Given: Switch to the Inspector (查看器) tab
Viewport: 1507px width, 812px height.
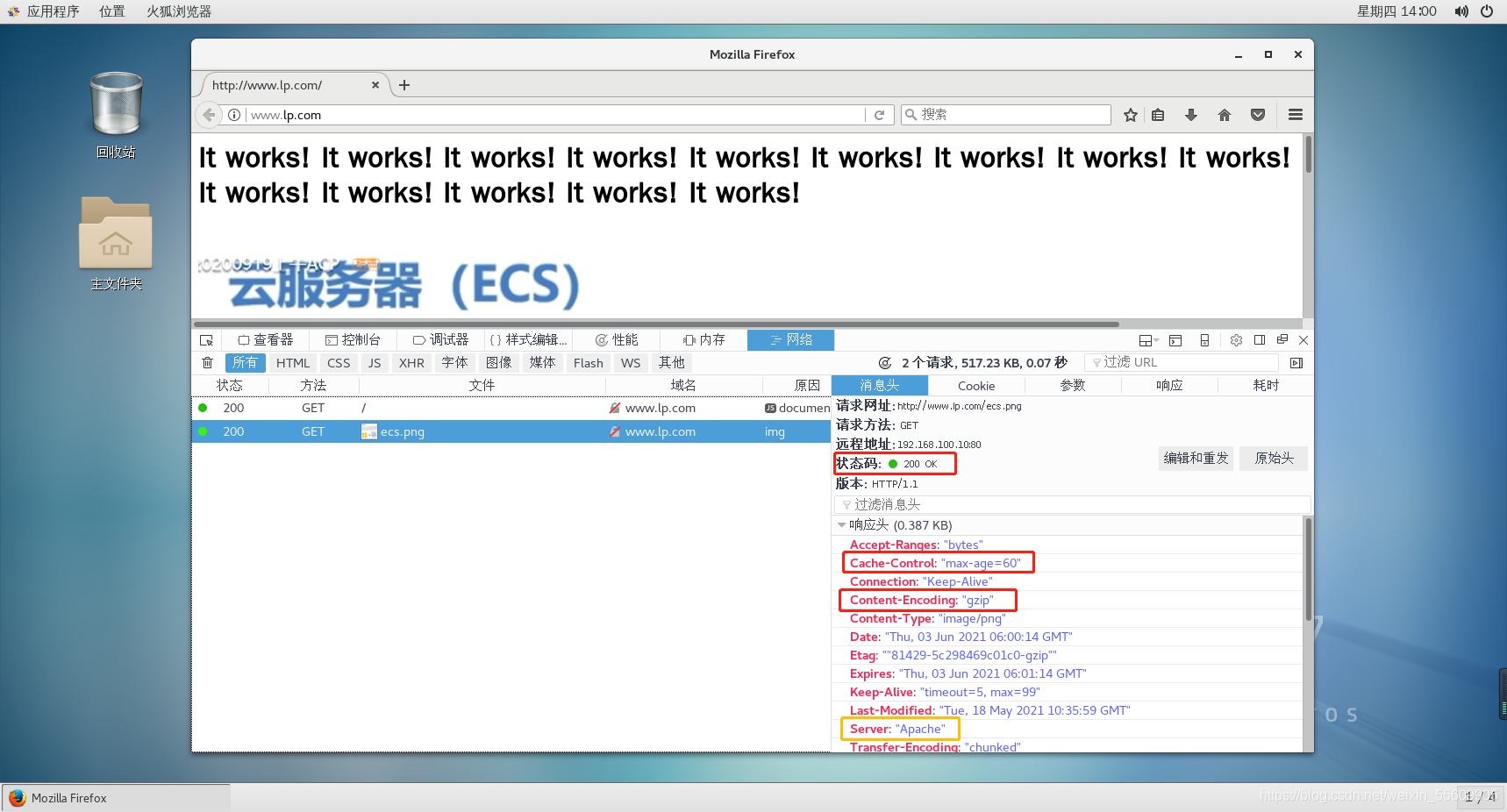Looking at the screenshot, I should click(x=265, y=340).
